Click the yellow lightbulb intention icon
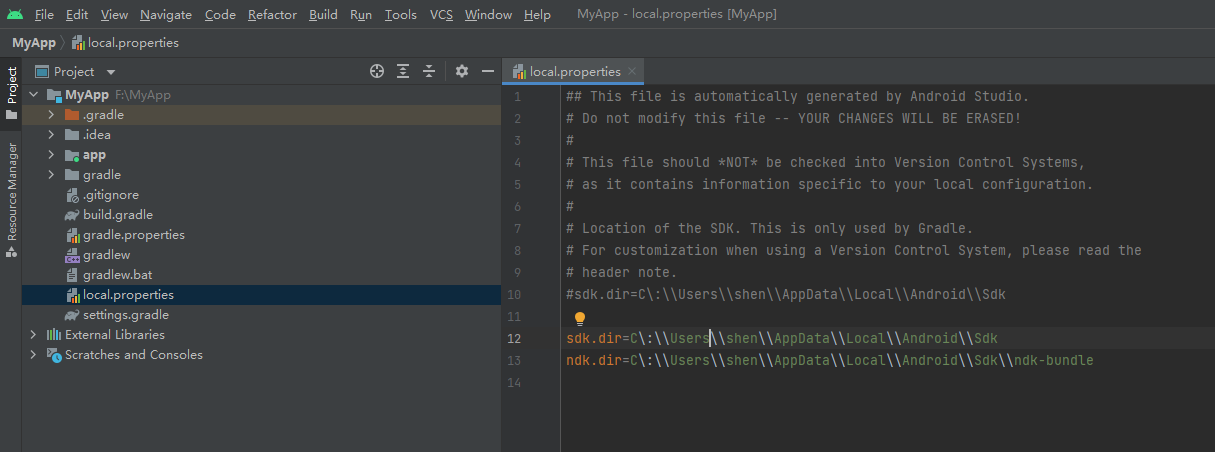 [579, 318]
